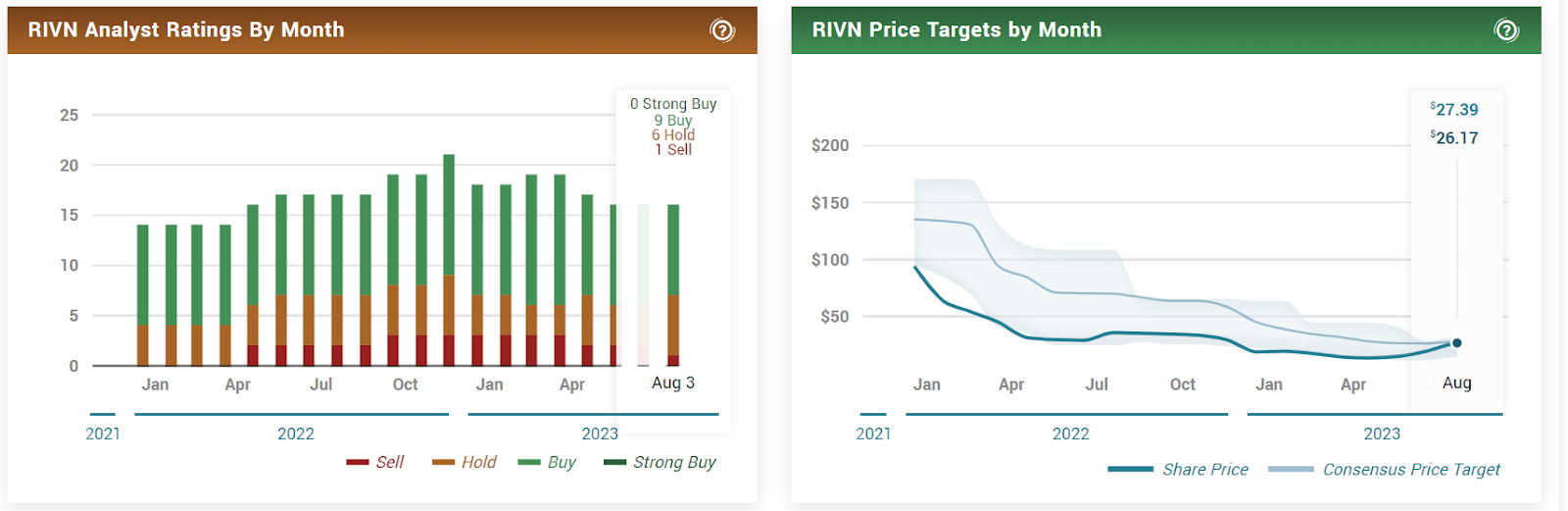1568x511 pixels.
Task: Click the tallest ratings bar reaching 21
Action: click(x=449, y=260)
